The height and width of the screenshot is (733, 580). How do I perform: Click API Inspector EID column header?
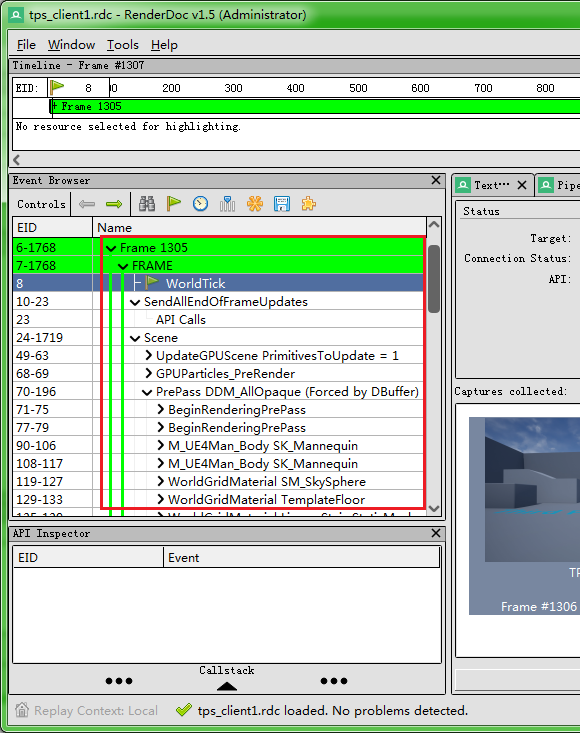(88, 558)
